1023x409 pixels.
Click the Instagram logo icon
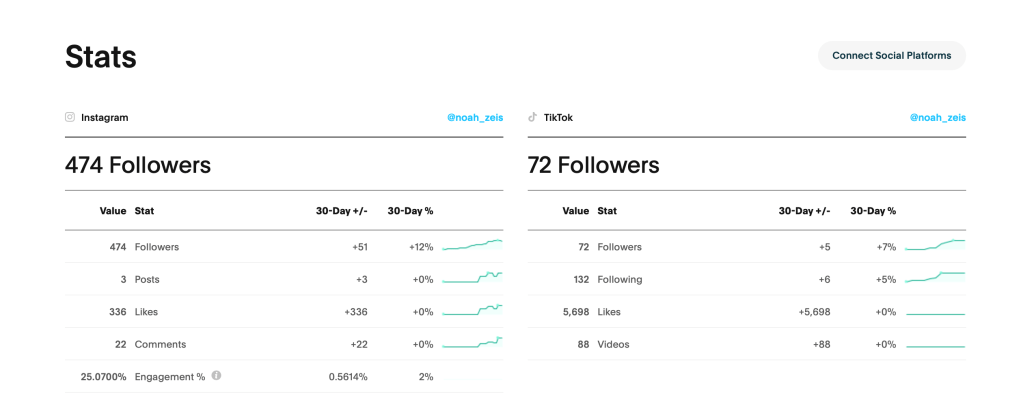(70, 117)
